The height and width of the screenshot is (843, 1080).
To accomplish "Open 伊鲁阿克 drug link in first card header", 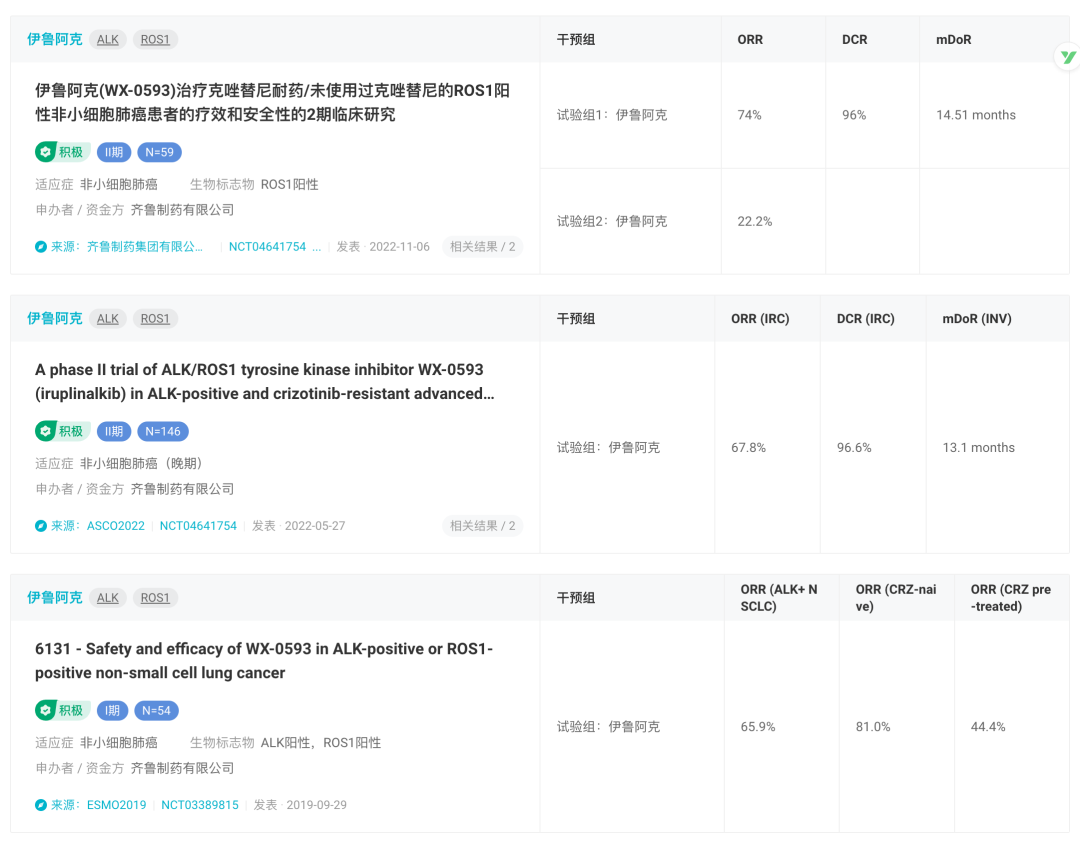I will [54, 39].
